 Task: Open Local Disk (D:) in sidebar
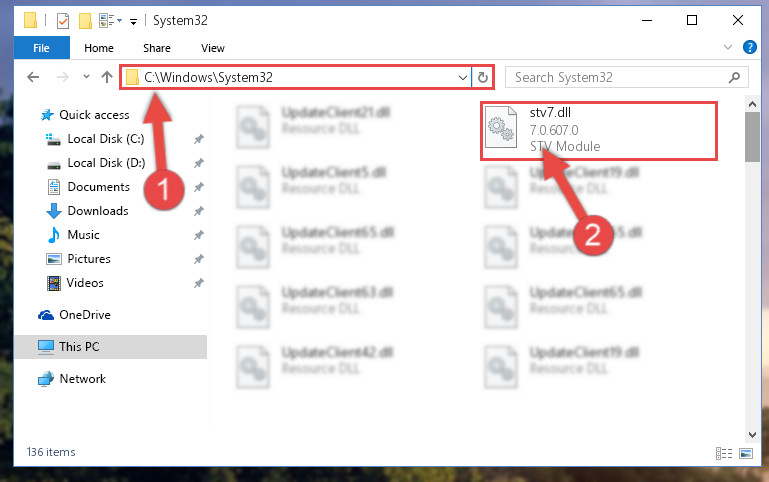(x=106, y=163)
